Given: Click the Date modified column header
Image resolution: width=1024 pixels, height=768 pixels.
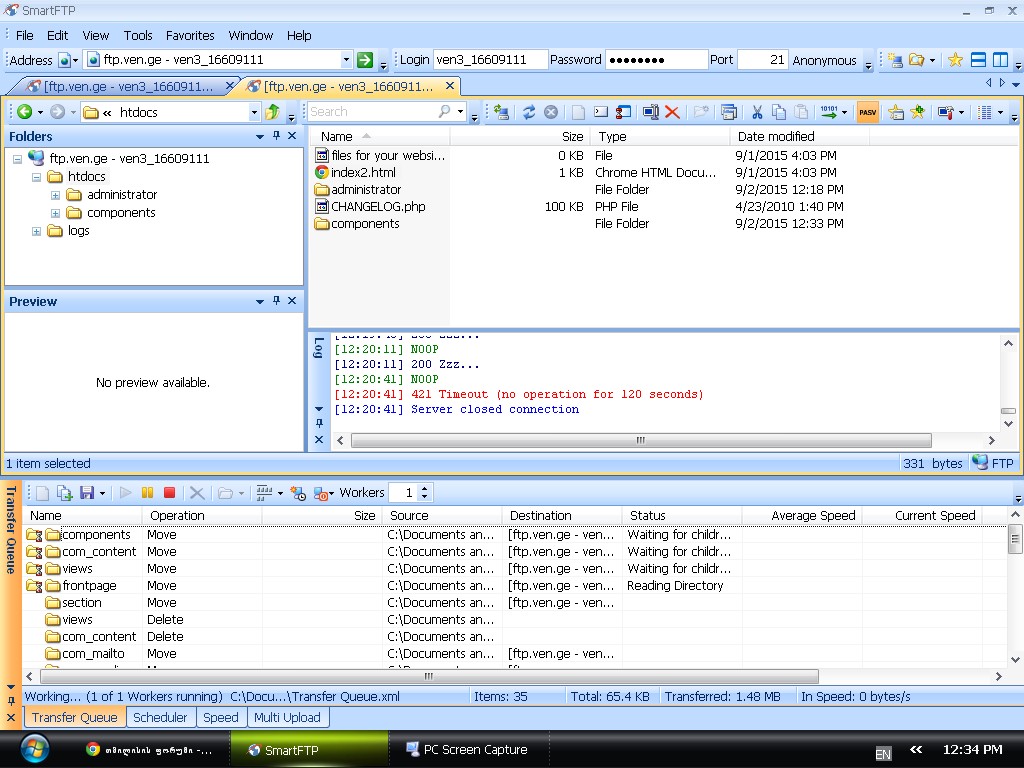Looking at the screenshot, I should 776,136.
